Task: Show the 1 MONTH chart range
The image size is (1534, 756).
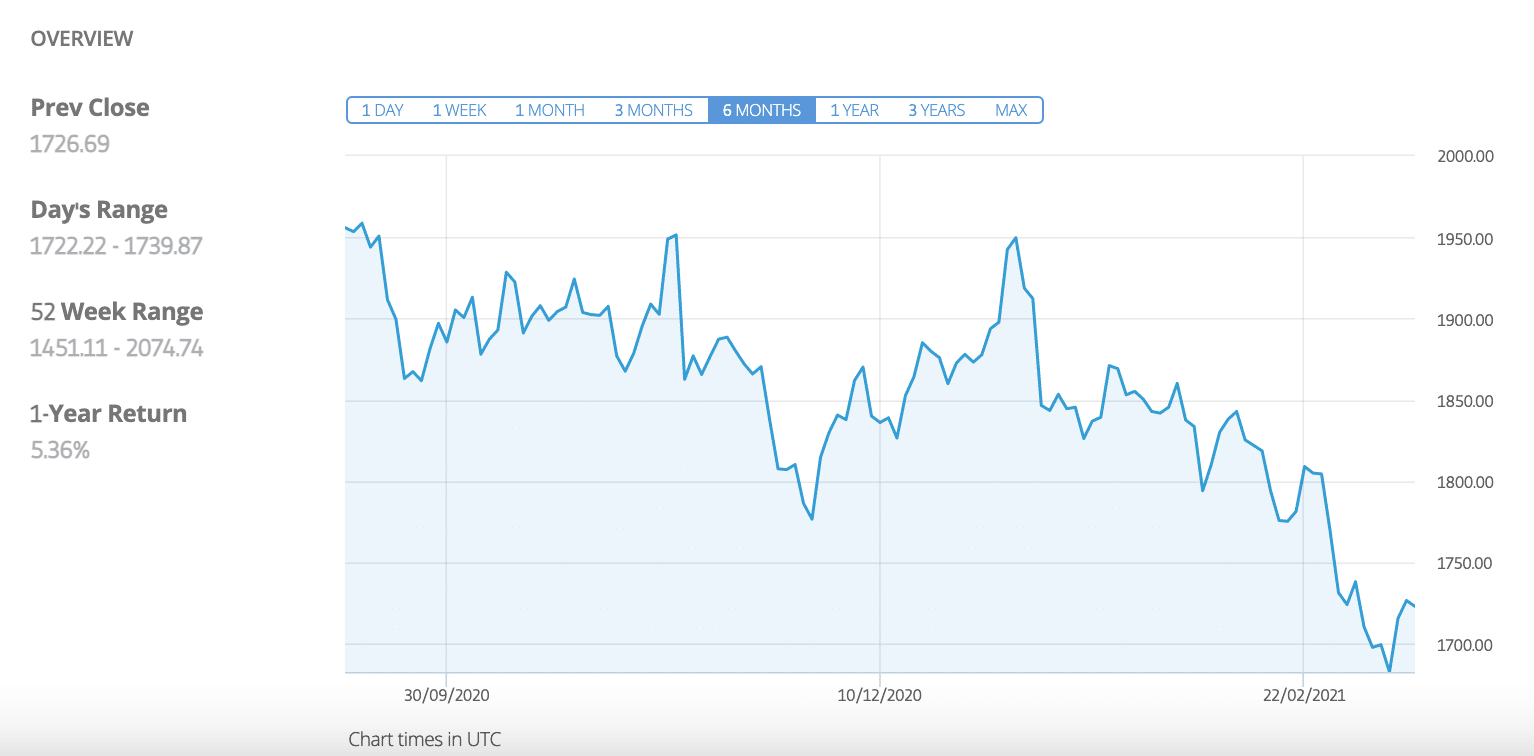Action: pyautogui.click(x=550, y=110)
